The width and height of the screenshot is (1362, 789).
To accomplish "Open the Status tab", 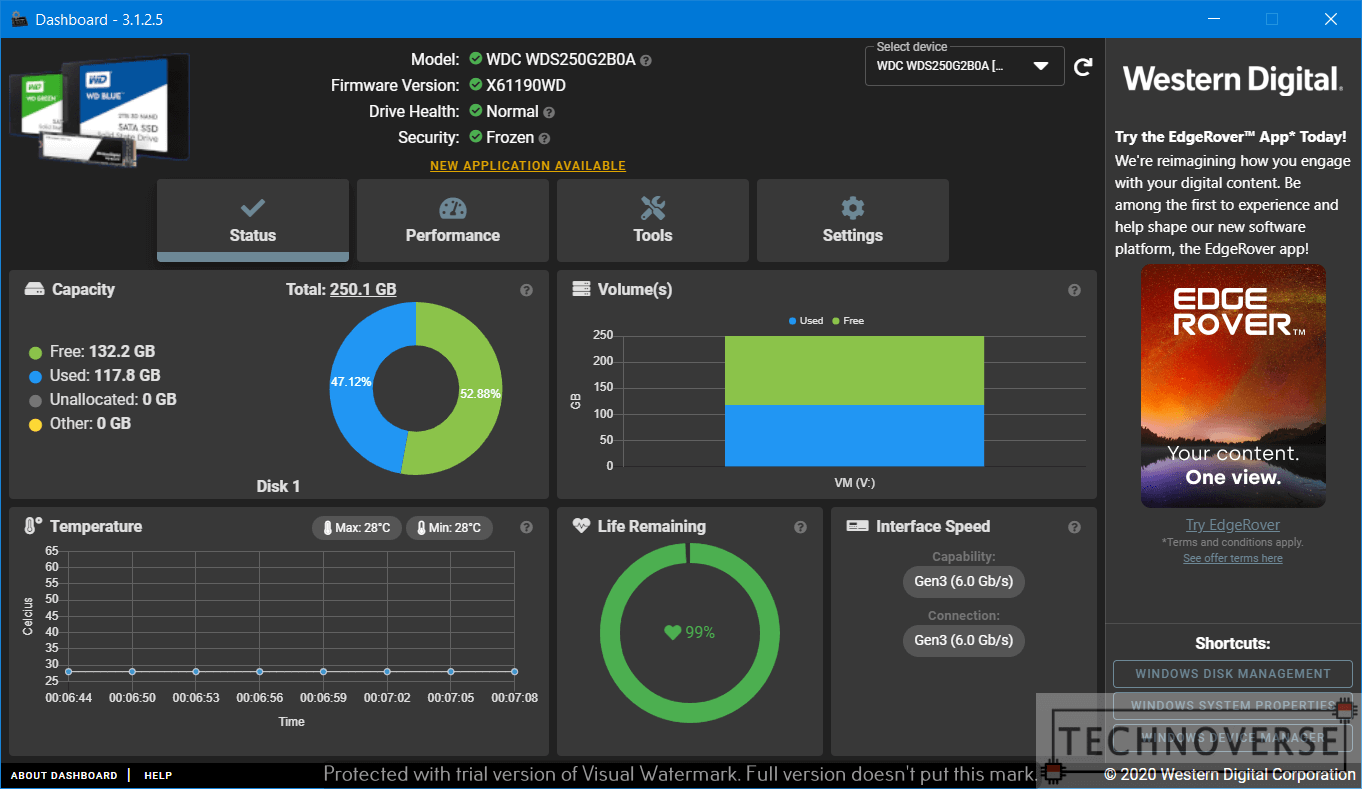I will click(x=253, y=220).
